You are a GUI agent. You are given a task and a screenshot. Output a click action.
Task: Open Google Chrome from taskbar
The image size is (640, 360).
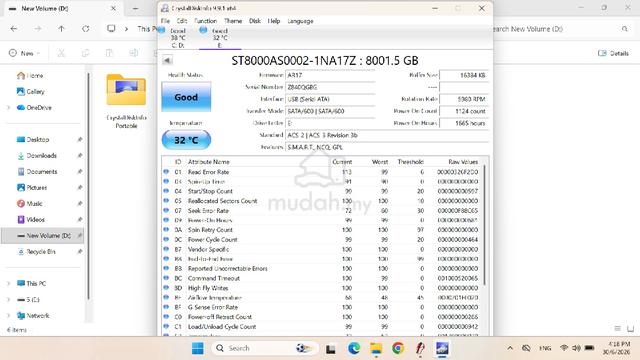click(x=398, y=348)
